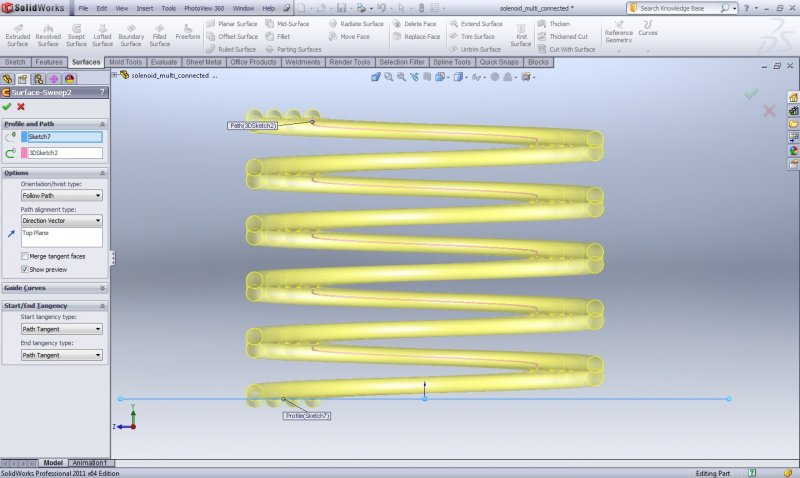
Task: Expand the solenoid_multi_connected flyout tree
Action: 115,75
